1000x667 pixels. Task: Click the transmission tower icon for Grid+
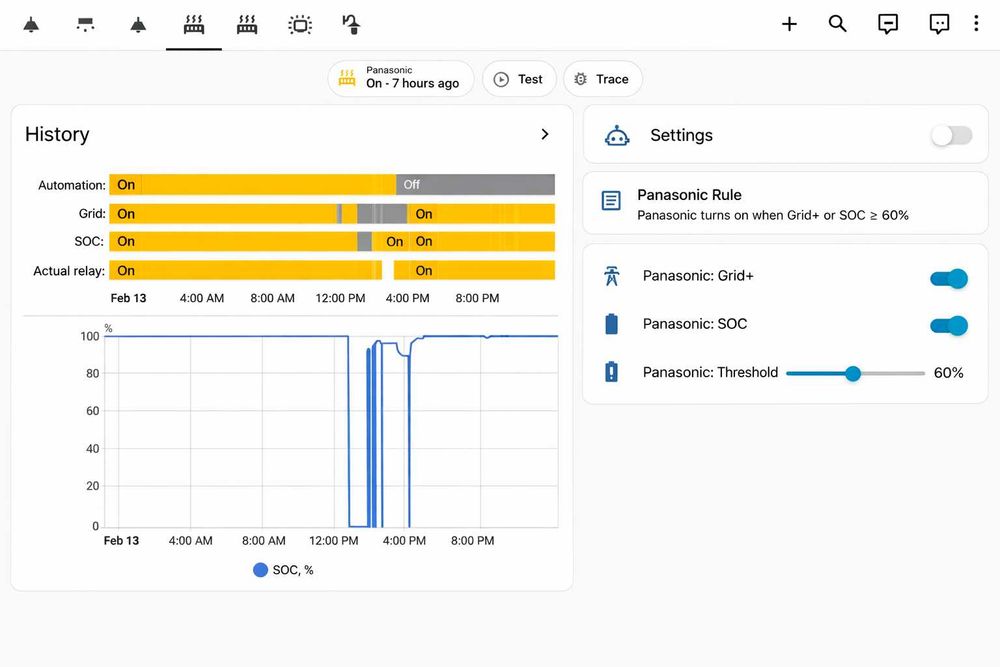[612, 276]
